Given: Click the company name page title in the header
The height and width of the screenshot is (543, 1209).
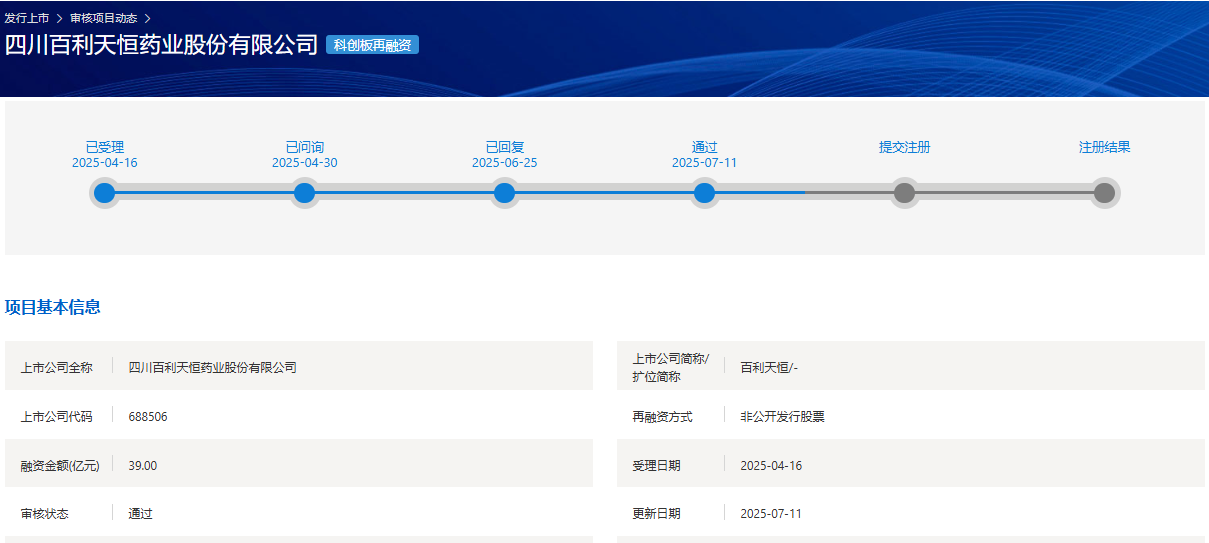Looking at the screenshot, I should tap(161, 45).
